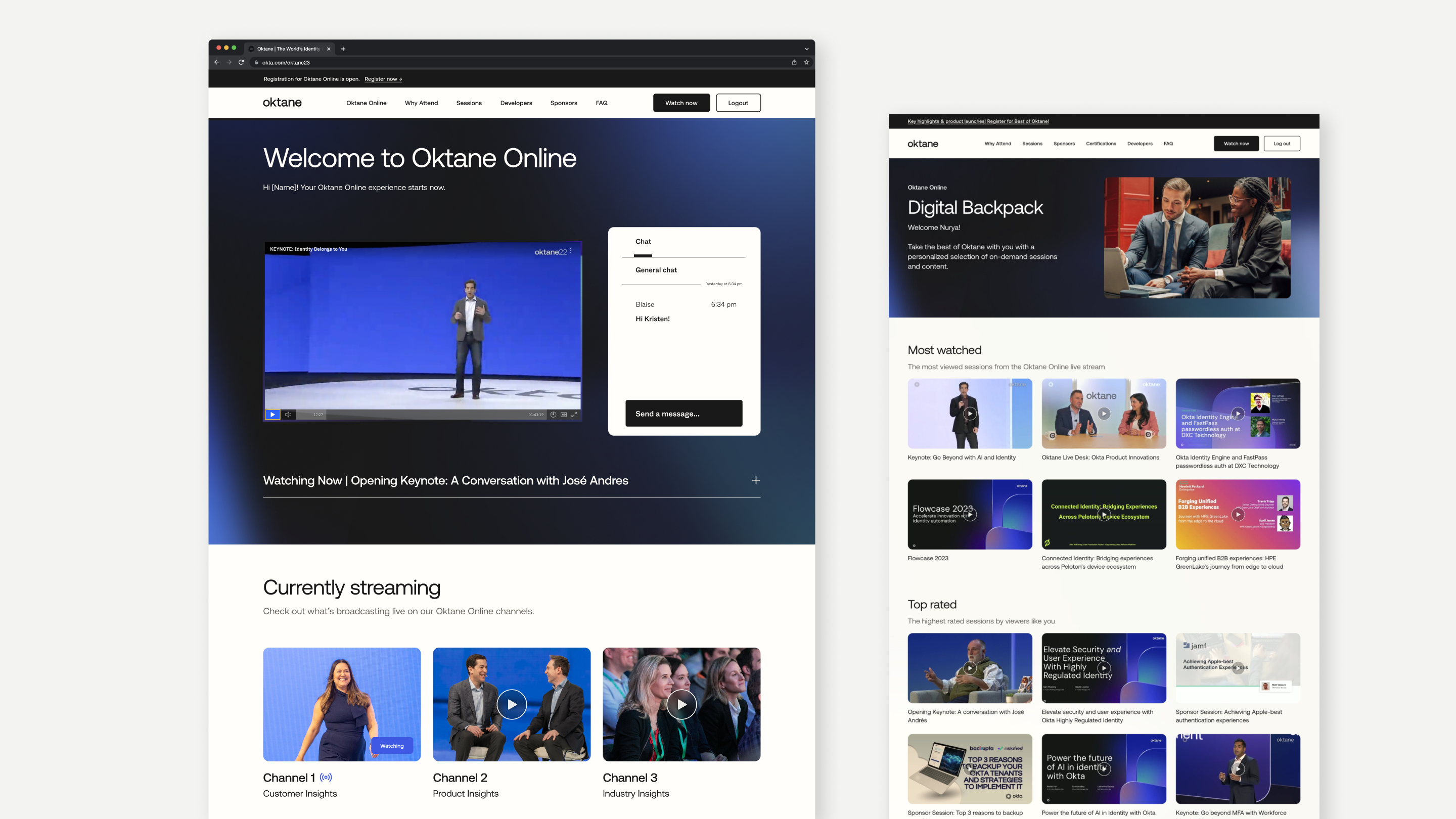Open Channel 1 Customer Insights thumbnail

tap(342, 704)
